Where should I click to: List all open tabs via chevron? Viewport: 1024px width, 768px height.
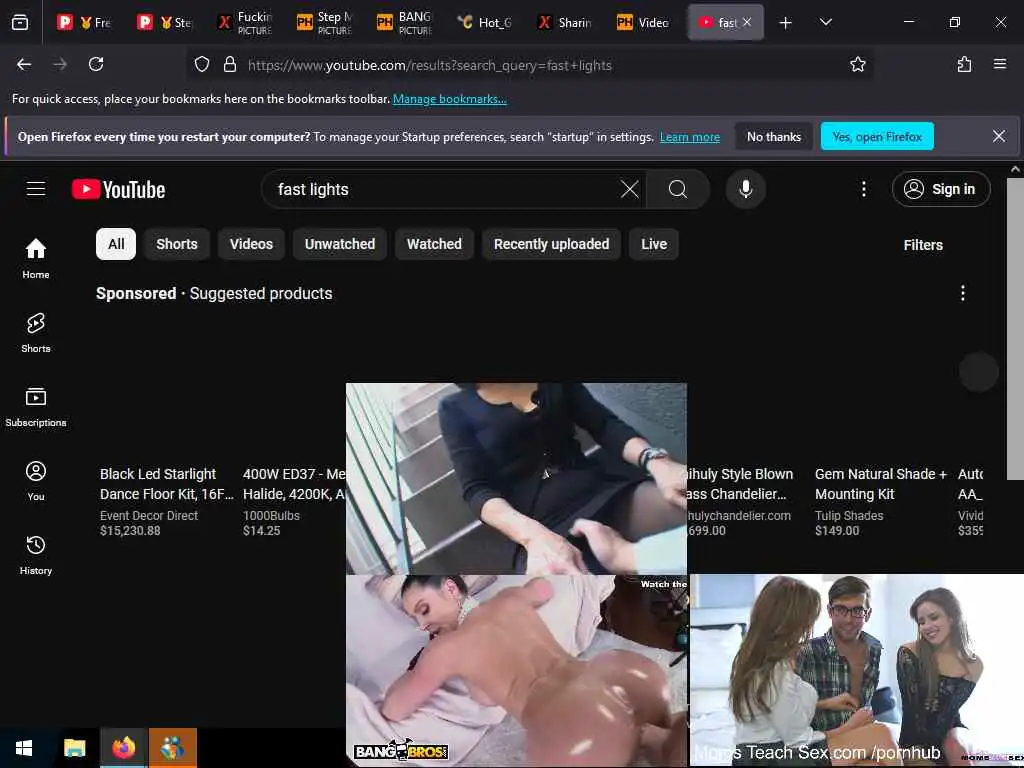[825, 22]
